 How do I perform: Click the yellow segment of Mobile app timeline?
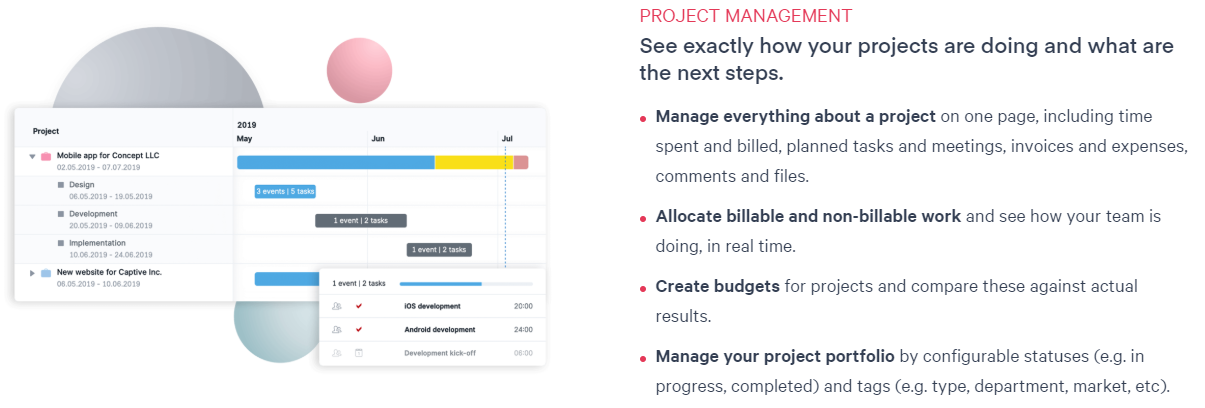(474, 162)
